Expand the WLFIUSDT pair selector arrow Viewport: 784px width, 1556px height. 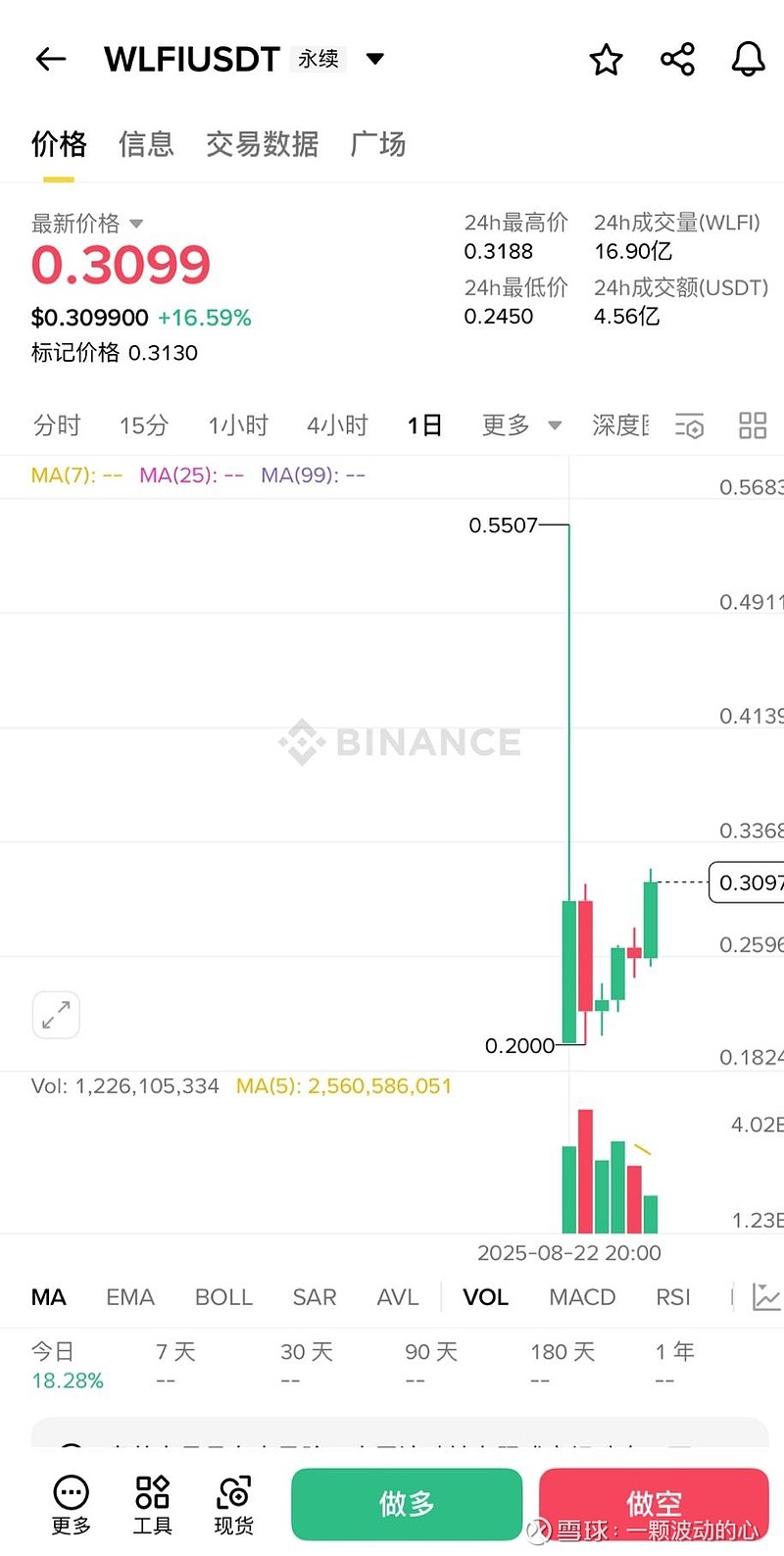point(374,59)
